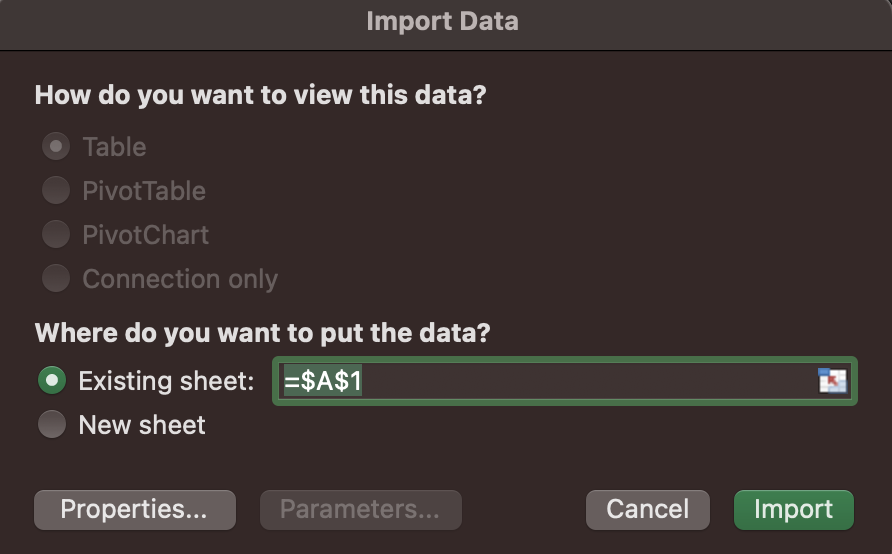This screenshot has height=554, width=892.
Task: Click the "PivotChart" option label text
Action: 146,235
